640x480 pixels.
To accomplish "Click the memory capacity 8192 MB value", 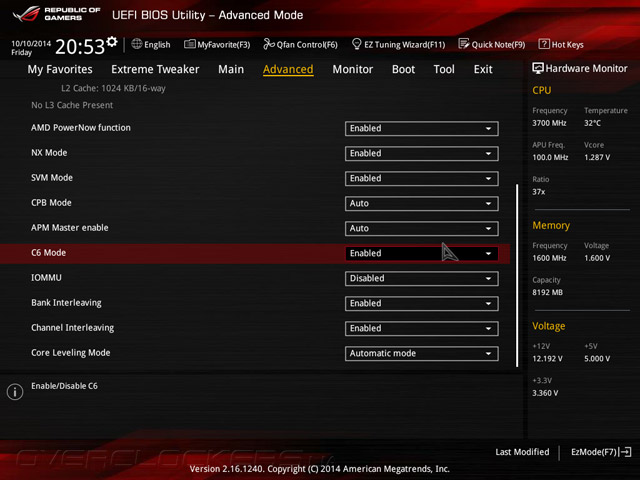I will (x=547, y=292).
